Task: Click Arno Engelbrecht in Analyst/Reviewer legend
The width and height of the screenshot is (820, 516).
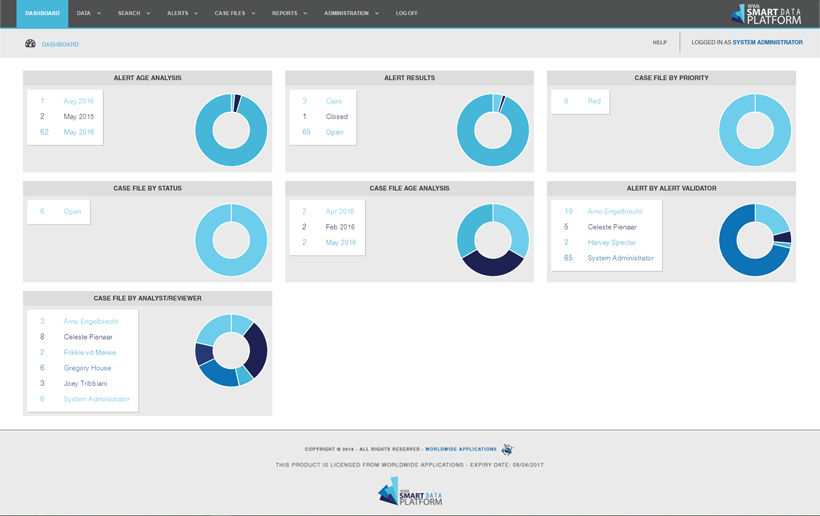Action: [91, 322]
